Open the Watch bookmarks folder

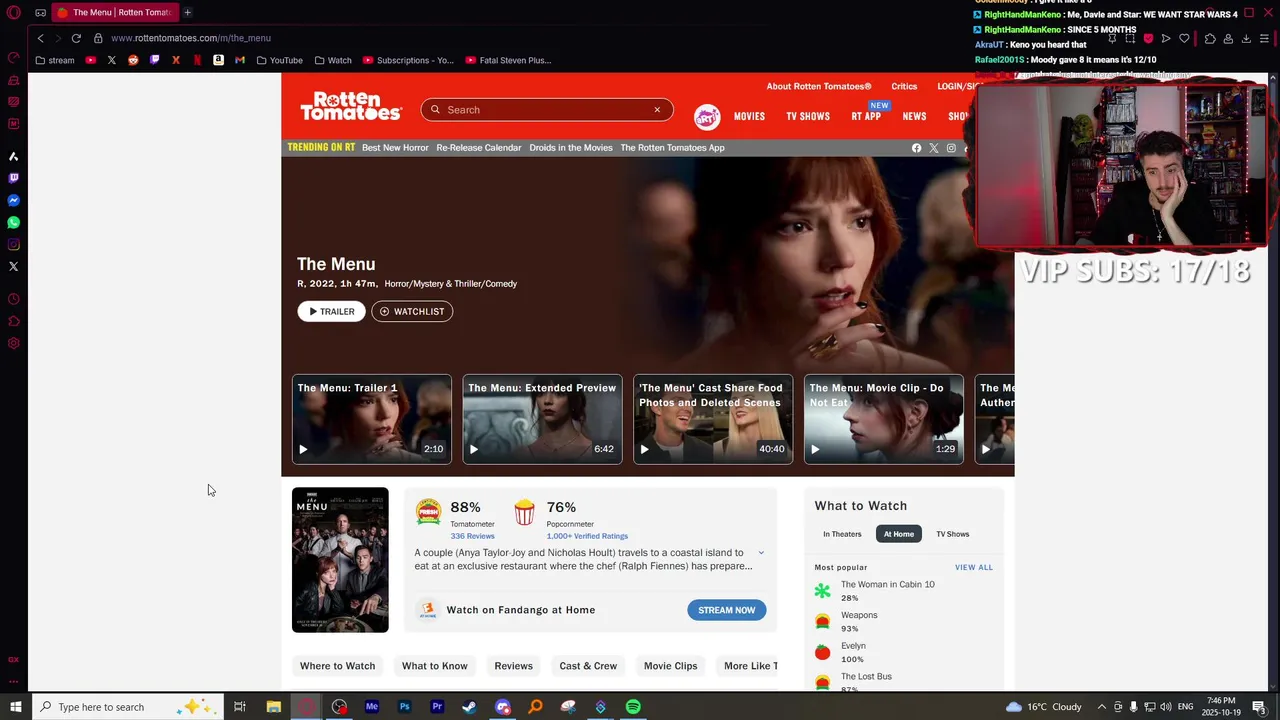point(333,60)
